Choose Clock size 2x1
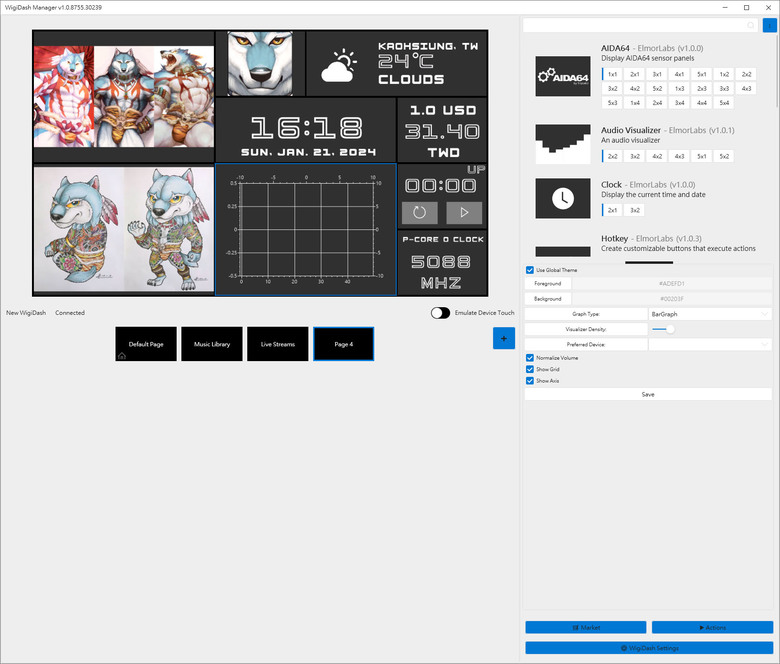Image resolution: width=780 pixels, height=664 pixels. (x=612, y=210)
